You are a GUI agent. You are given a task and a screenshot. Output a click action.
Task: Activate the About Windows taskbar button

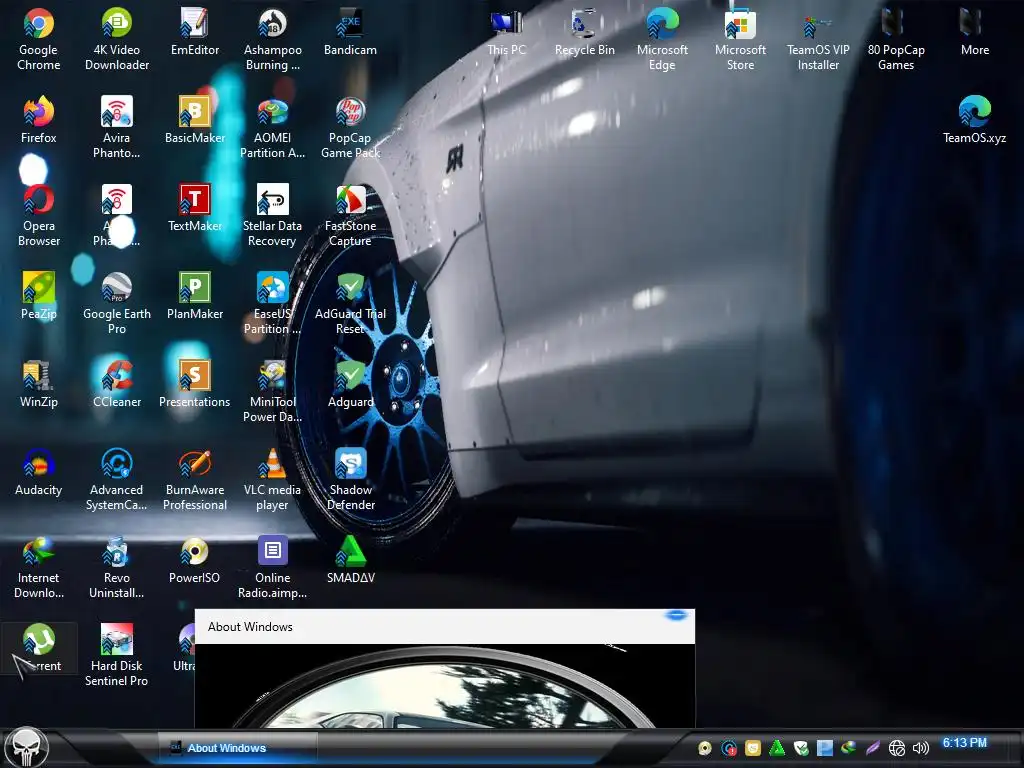[238, 748]
